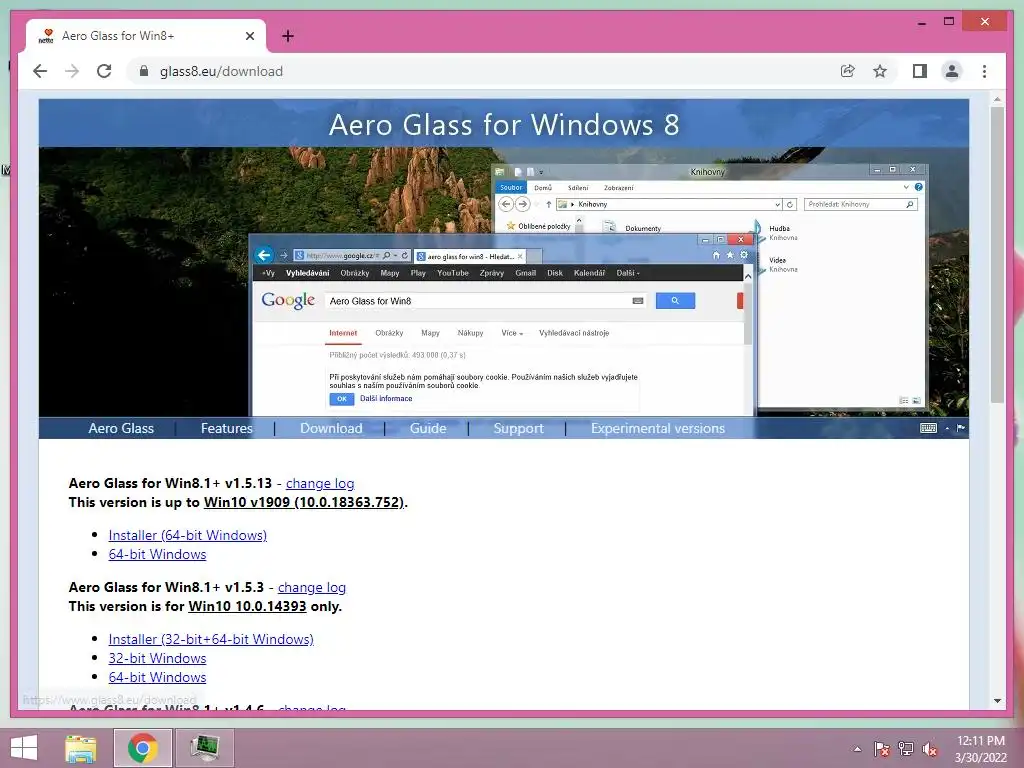The height and width of the screenshot is (768, 1024).
Task: Go back to the previous page
Action: click(x=40, y=71)
